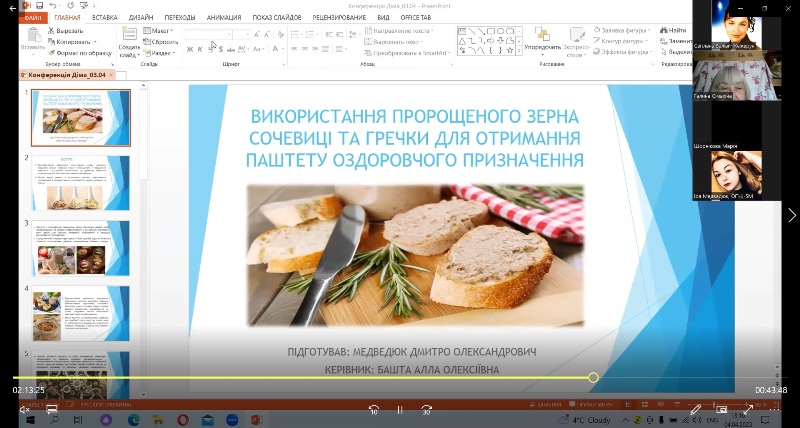Open the РЕЦЕНЗИРОВАНИЕ ribbon tab
This screenshot has width=800, height=428.
click(x=339, y=17)
